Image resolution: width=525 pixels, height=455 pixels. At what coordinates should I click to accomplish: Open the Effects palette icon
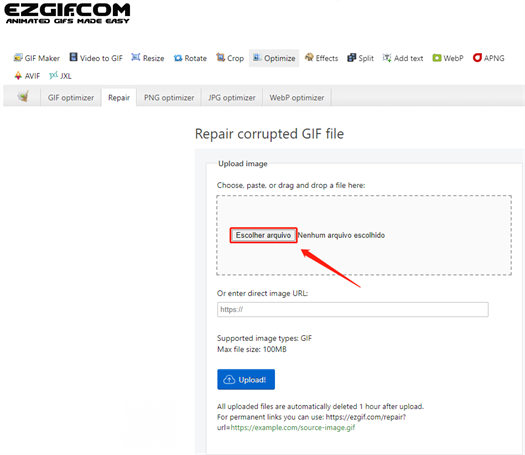(x=309, y=57)
